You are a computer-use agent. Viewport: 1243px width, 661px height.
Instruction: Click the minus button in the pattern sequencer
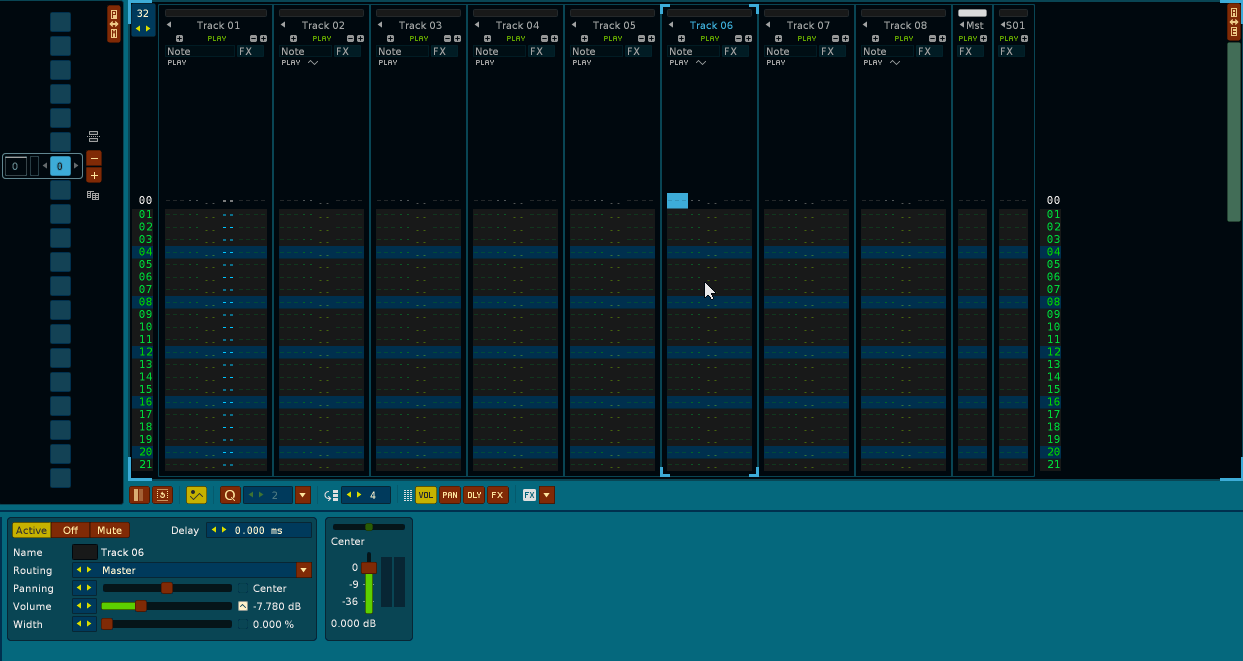click(94, 158)
